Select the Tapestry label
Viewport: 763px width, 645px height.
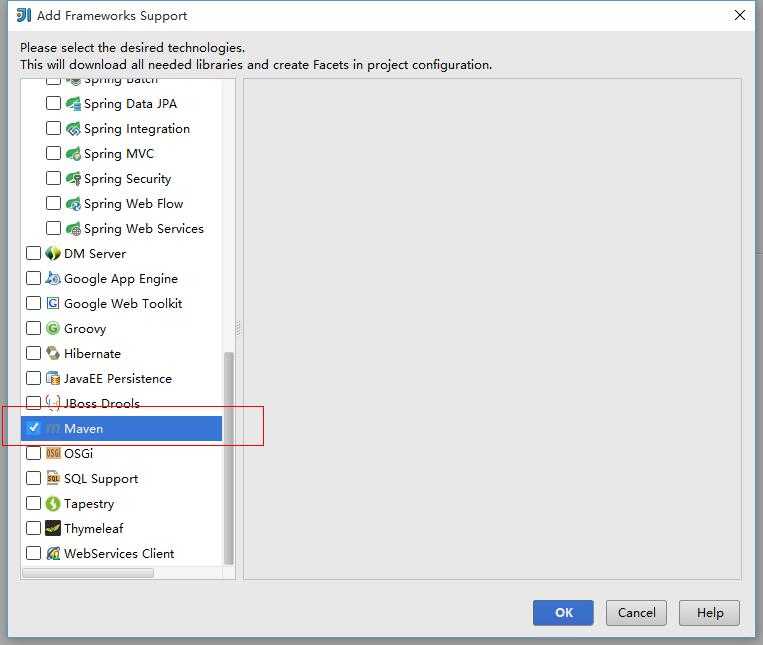89,503
